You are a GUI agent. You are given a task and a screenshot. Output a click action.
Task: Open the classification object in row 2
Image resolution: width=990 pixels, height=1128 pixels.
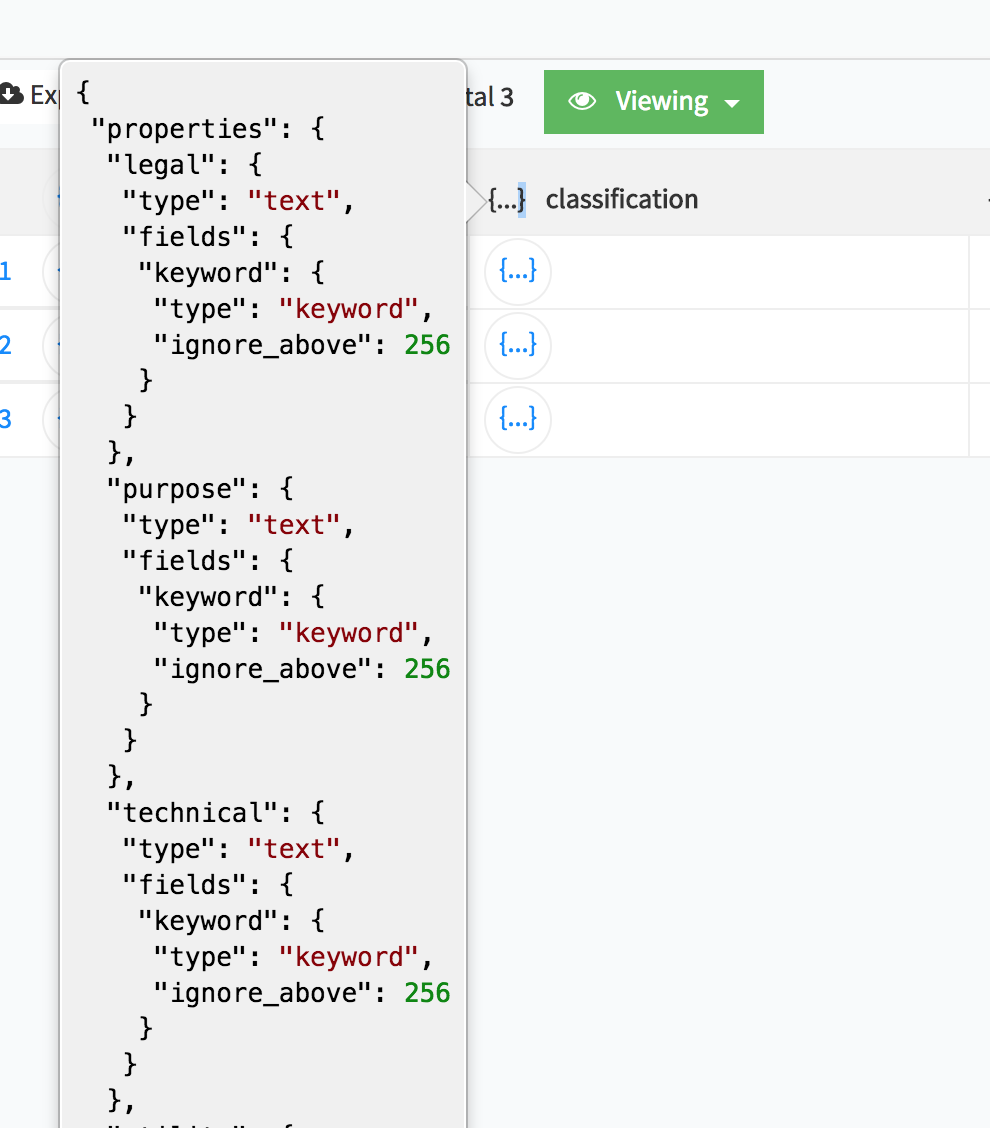pyautogui.click(x=518, y=345)
